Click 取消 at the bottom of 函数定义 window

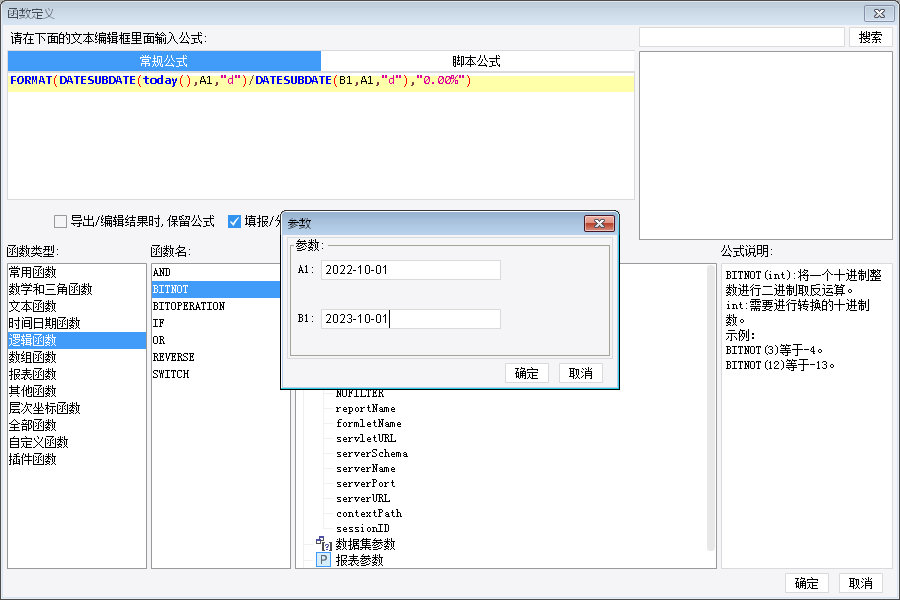(860, 583)
